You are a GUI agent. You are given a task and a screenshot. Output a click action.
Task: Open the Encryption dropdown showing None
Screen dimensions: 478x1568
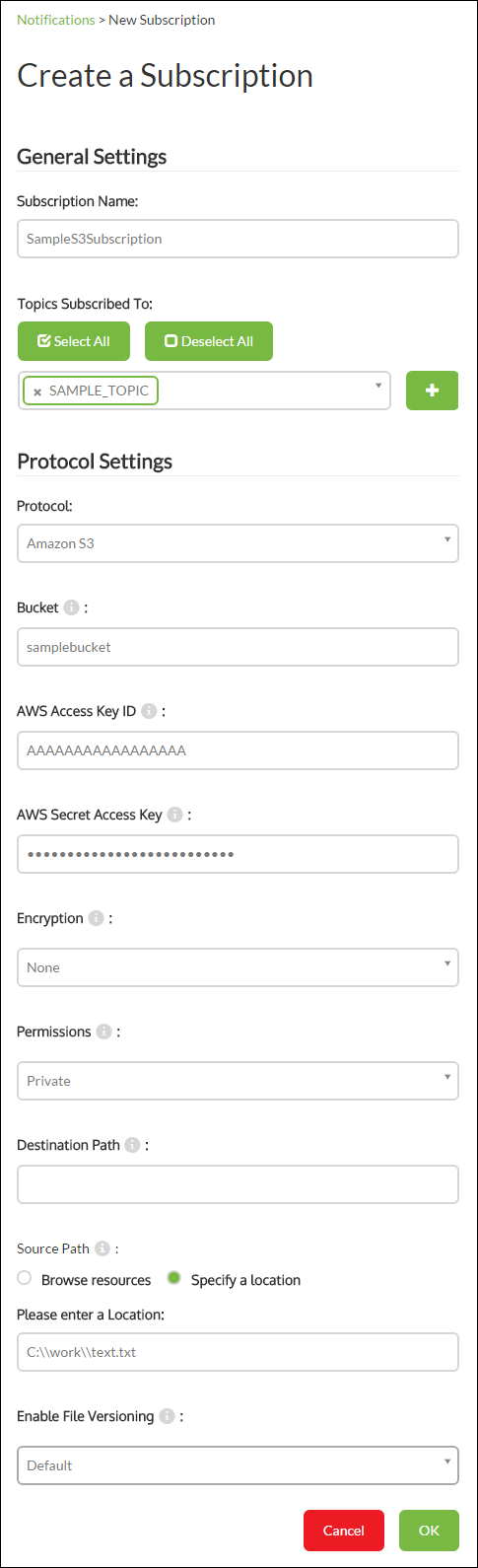[238, 967]
